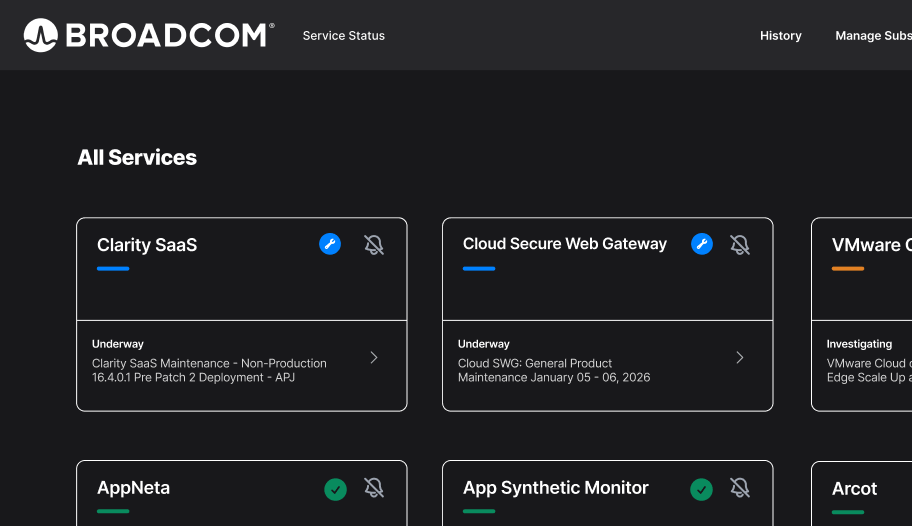Toggle notification bell for AppNeta
This screenshot has width=912, height=526.
[x=374, y=488]
